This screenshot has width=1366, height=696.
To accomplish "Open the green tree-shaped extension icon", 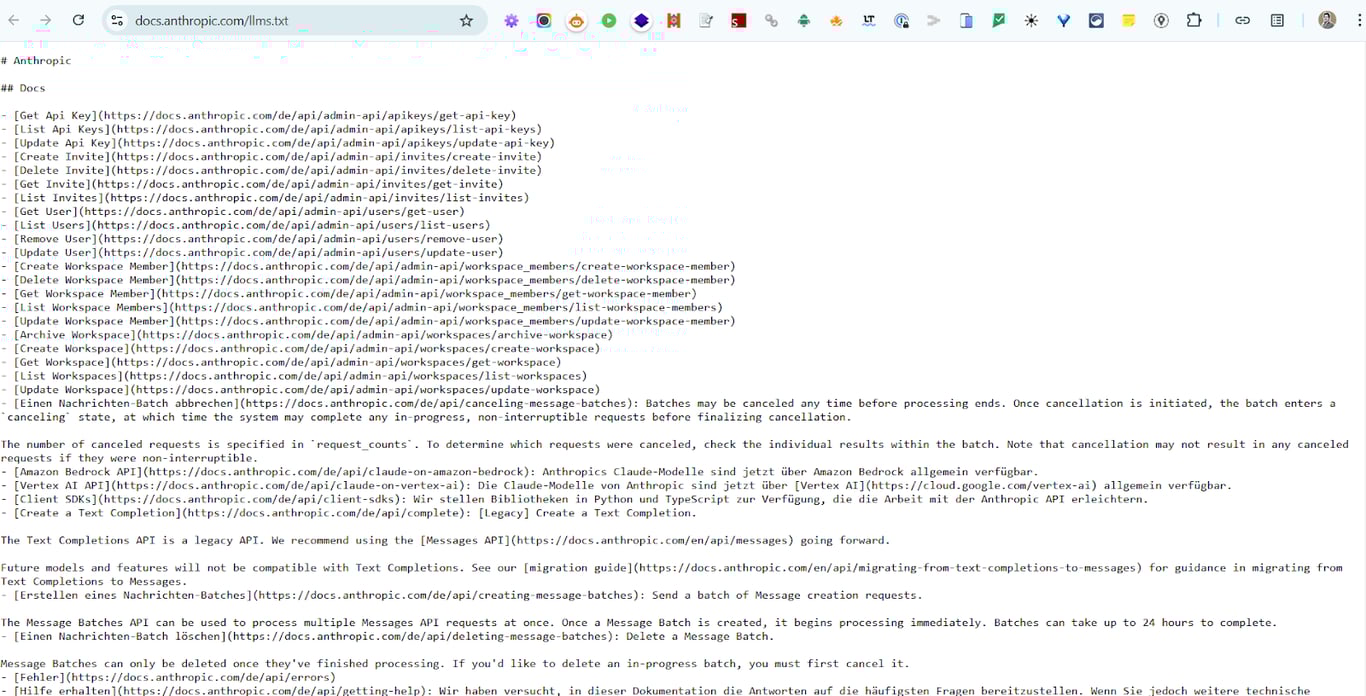I will click(x=804, y=20).
